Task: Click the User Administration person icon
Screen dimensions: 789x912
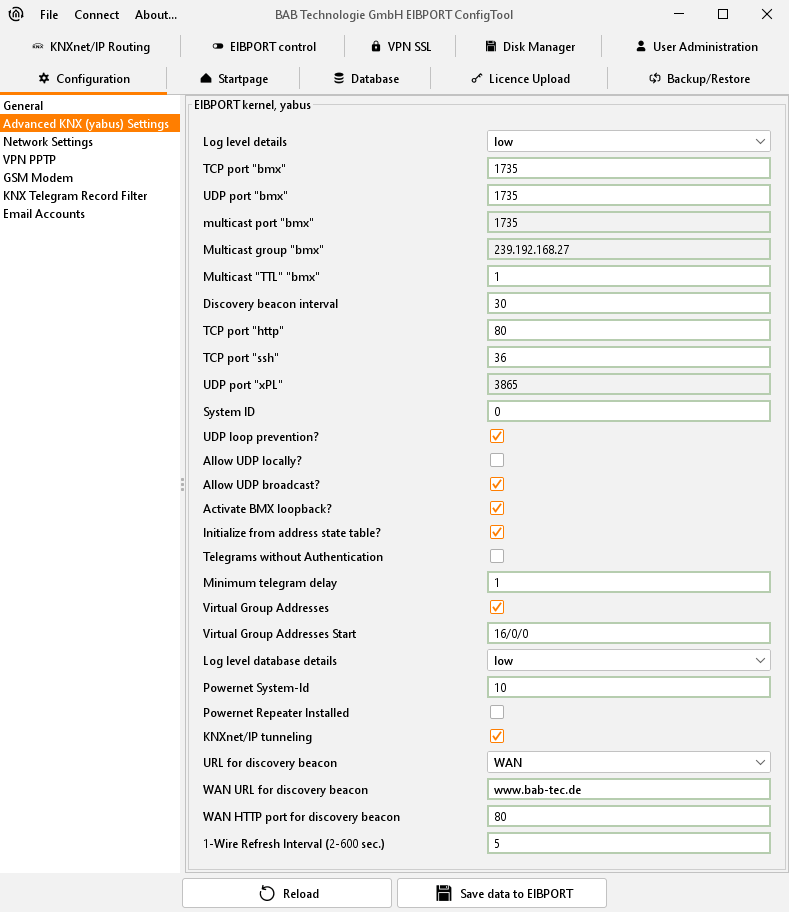Action: click(641, 47)
